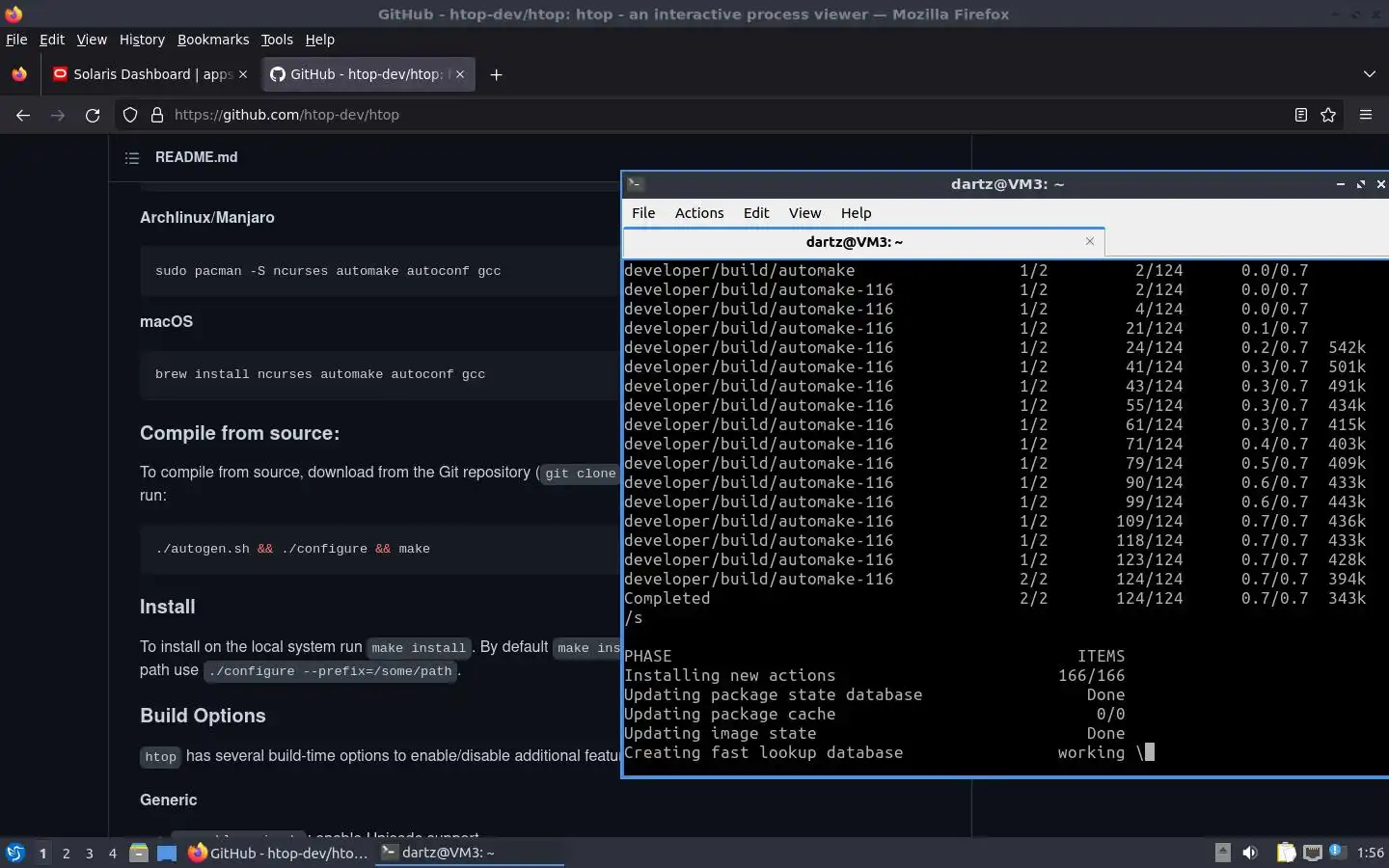Open terminal Actions menu
This screenshot has width=1389, height=868.
click(699, 213)
